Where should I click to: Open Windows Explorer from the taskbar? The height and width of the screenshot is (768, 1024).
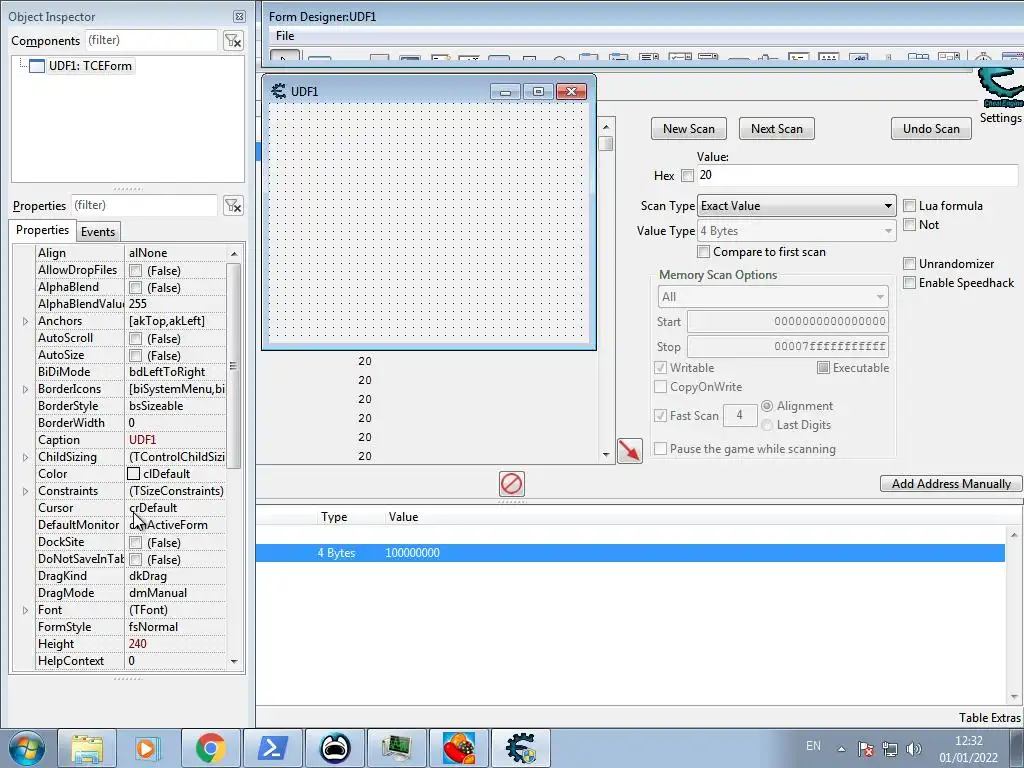87,748
